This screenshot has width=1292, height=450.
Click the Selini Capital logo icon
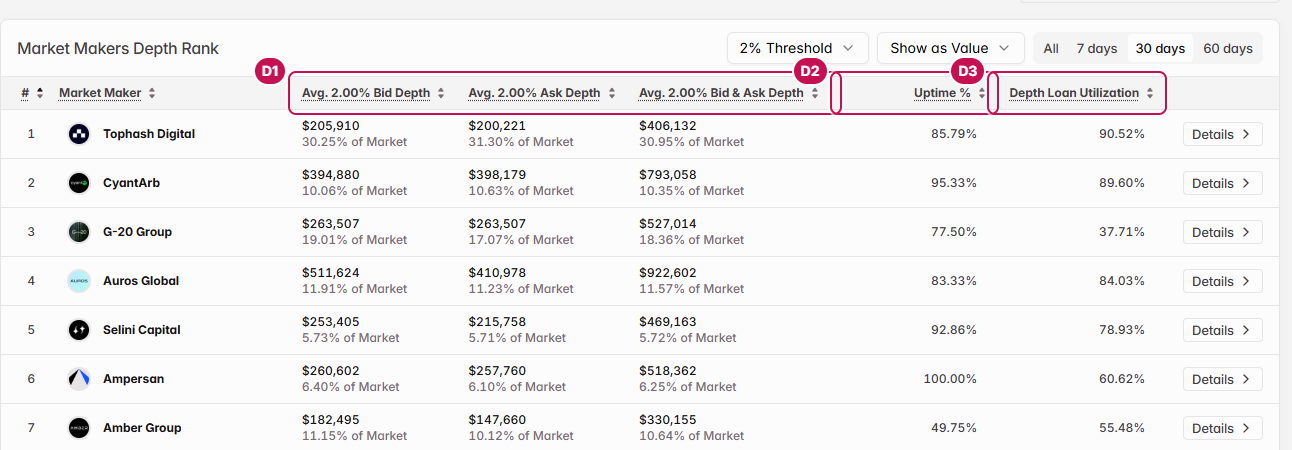(x=79, y=330)
